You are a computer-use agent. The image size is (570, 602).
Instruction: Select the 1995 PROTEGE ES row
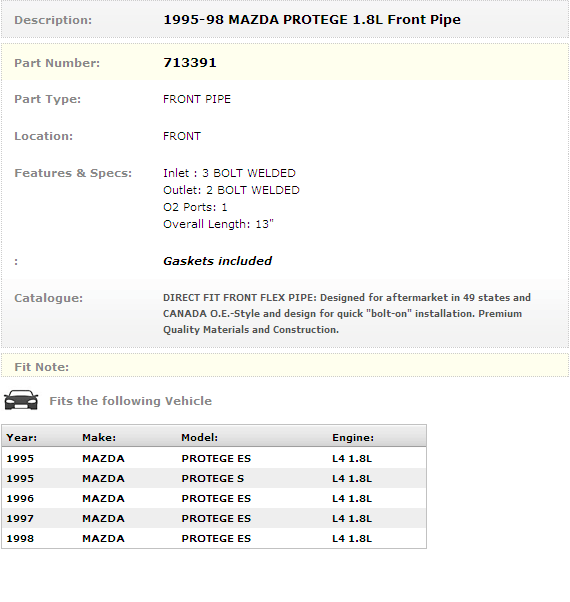pos(214,458)
